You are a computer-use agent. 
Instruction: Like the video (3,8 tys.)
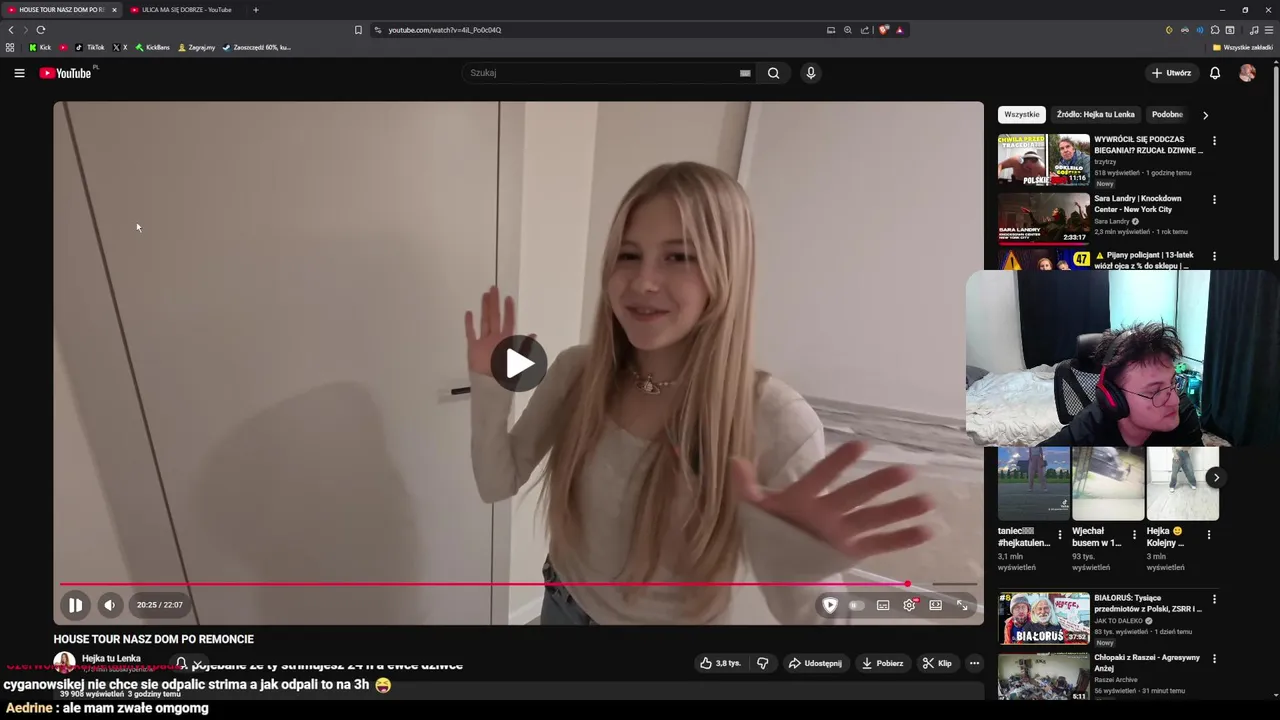[720, 663]
